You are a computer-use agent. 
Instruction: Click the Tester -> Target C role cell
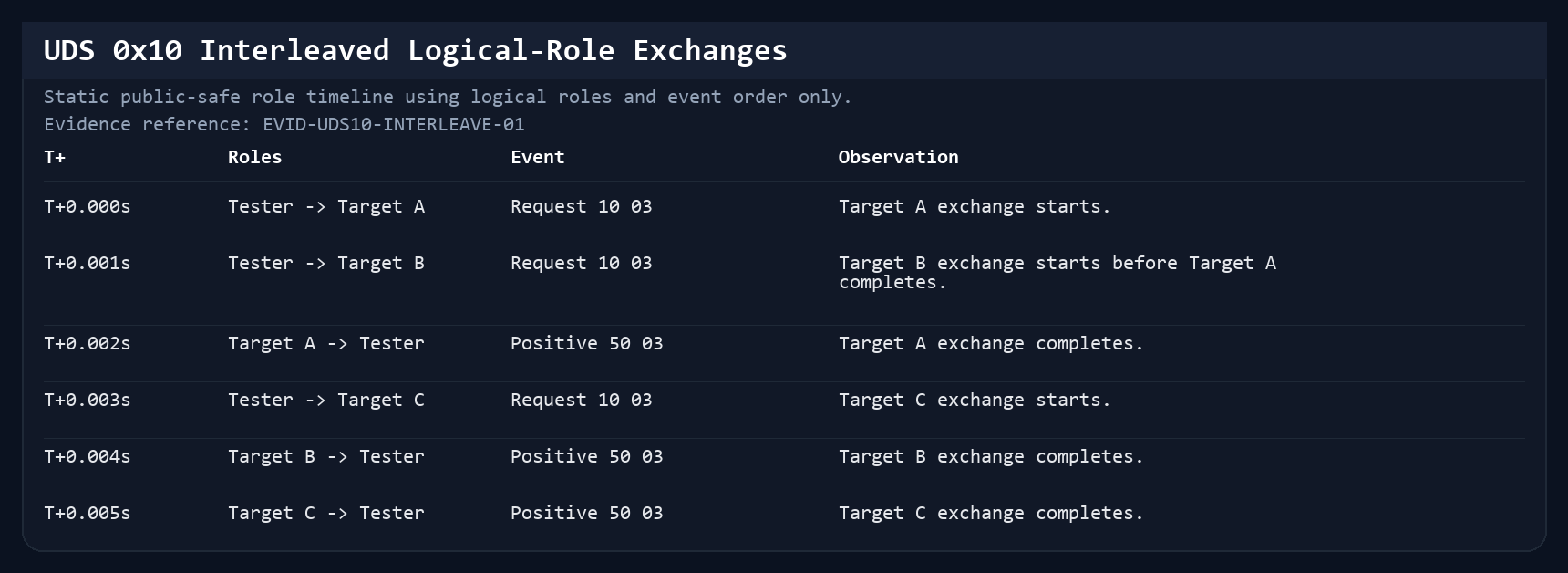326,400
